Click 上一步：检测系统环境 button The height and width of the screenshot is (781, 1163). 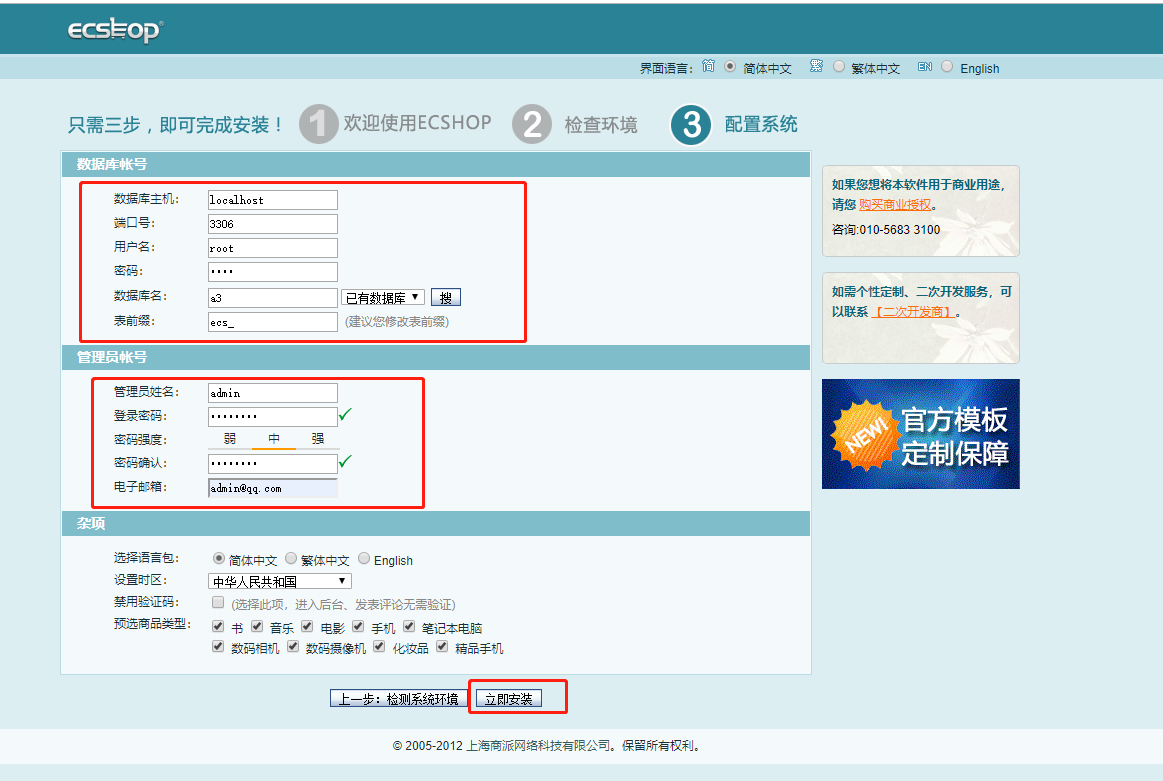point(398,699)
